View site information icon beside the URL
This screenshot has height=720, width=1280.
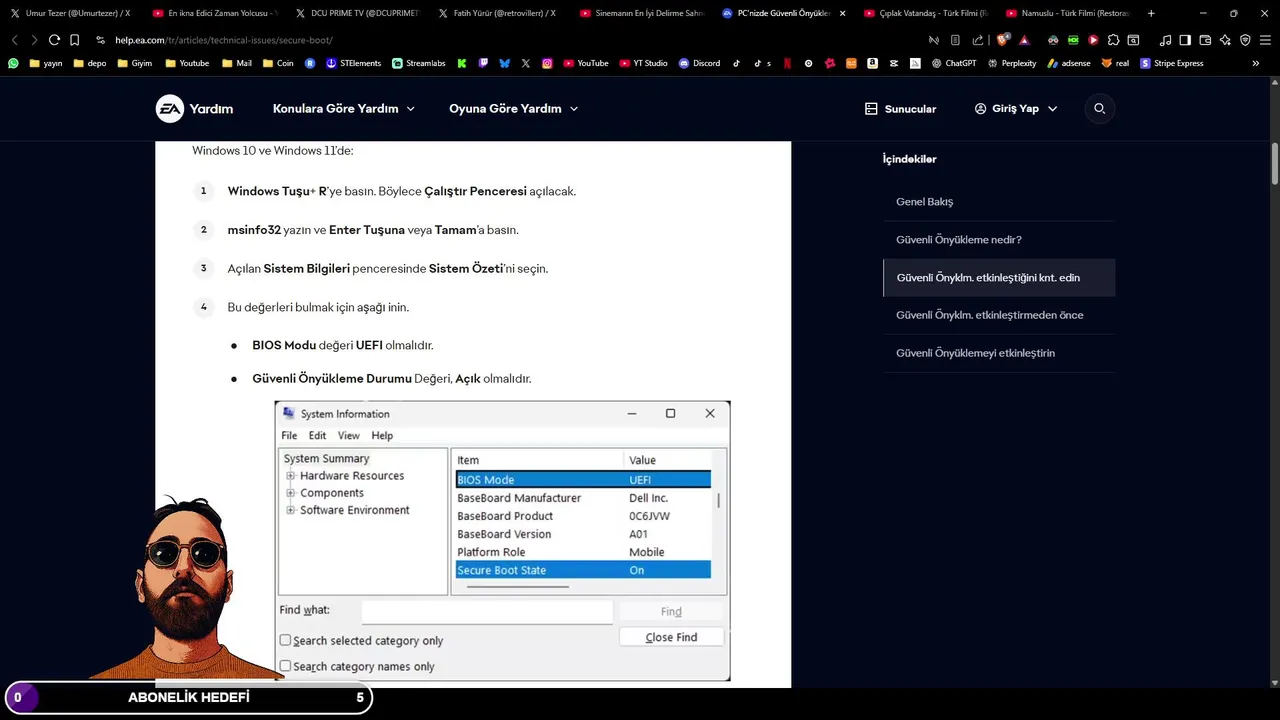click(101, 40)
